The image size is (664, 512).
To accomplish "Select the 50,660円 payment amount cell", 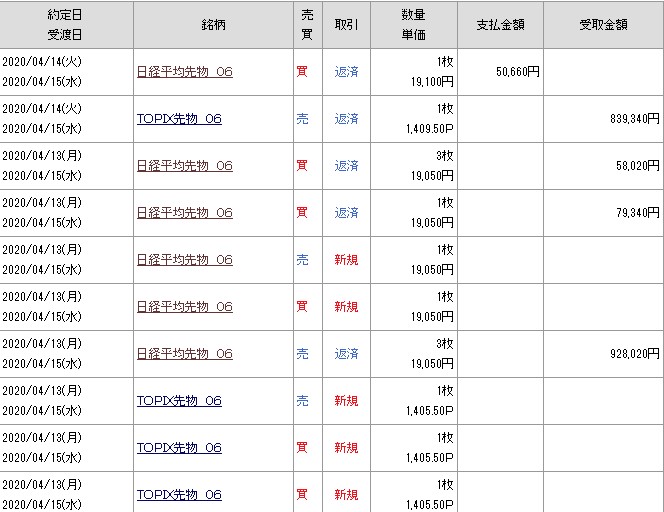I will pos(517,72).
